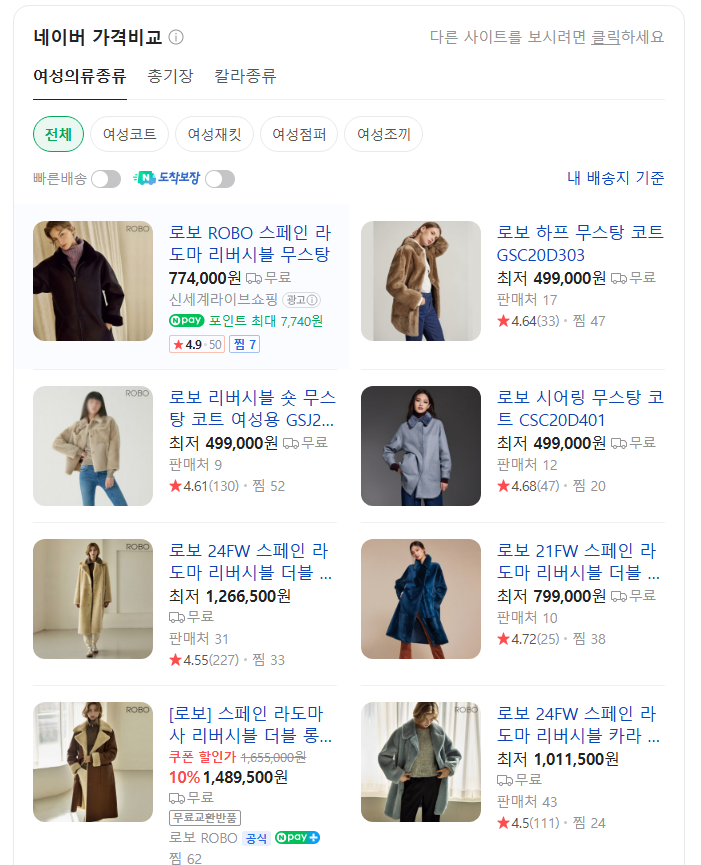Click the 4.61(130) rating text
The image size is (701, 865).
tap(204, 485)
